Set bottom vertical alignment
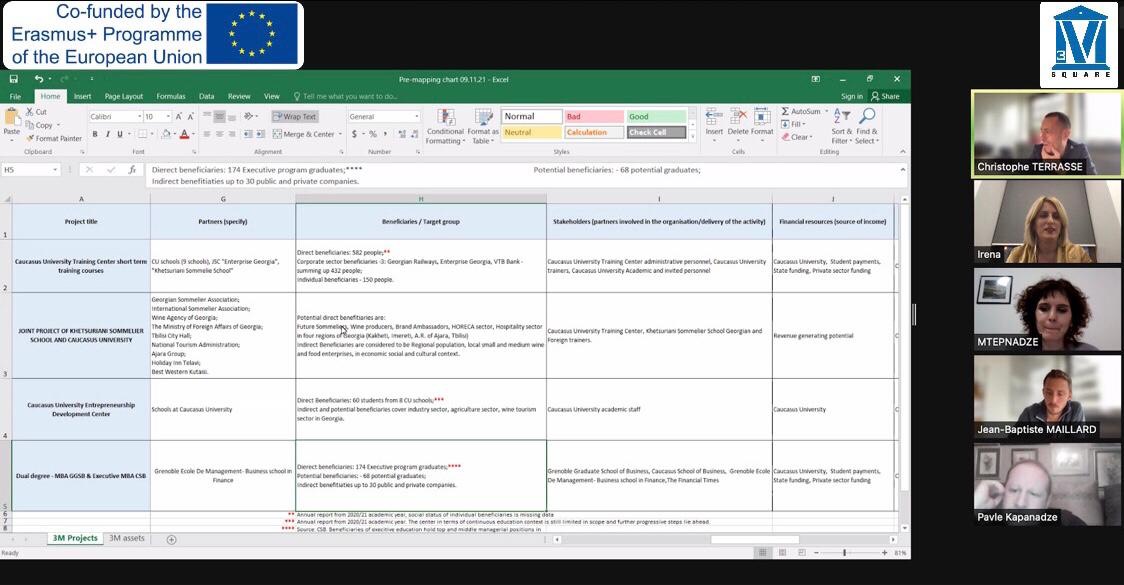This screenshot has width=1124, height=585. pyautogui.click(x=232, y=116)
